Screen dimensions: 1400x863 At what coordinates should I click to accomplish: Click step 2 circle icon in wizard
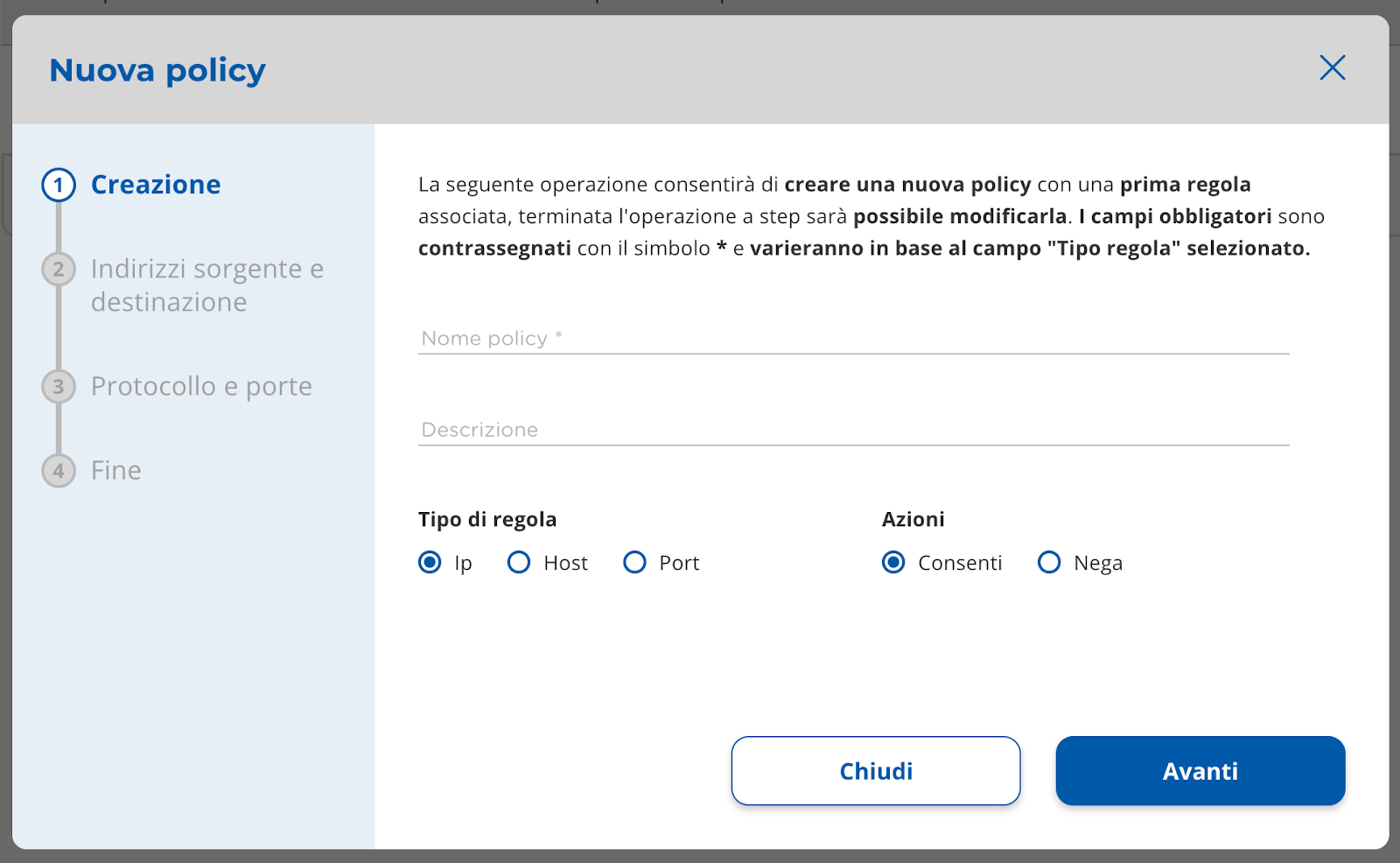point(59,269)
